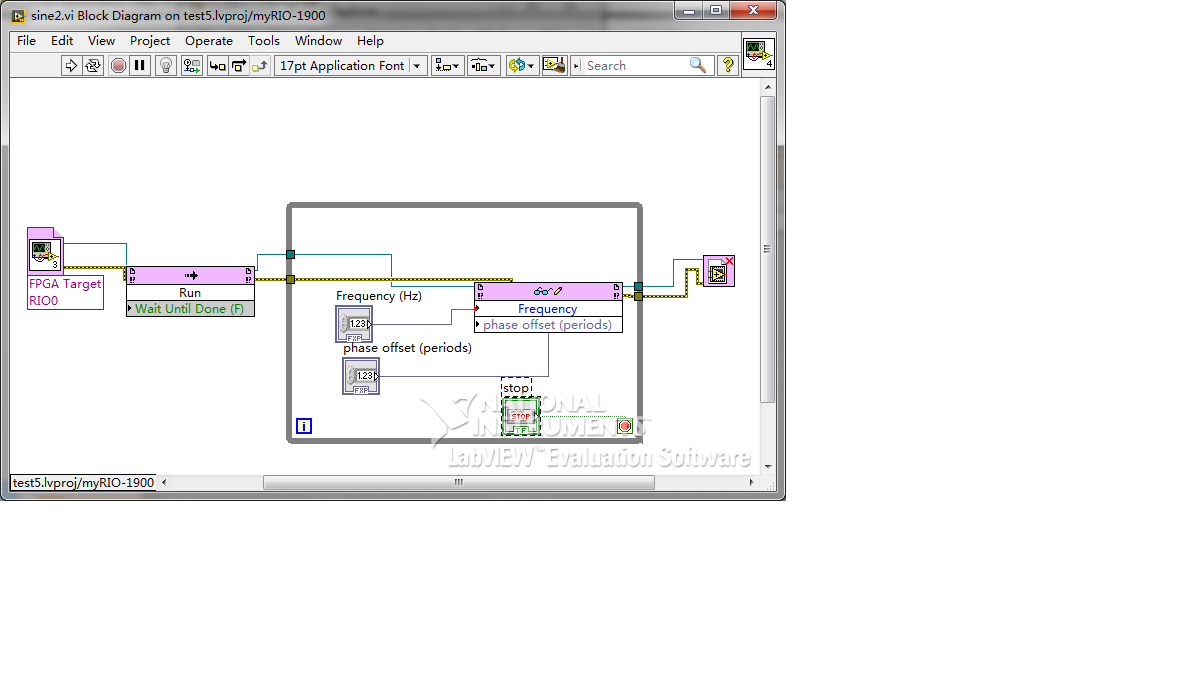Click upper left loop tunnel
Viewport: 1195px width, 680px height.
point(290,255)
